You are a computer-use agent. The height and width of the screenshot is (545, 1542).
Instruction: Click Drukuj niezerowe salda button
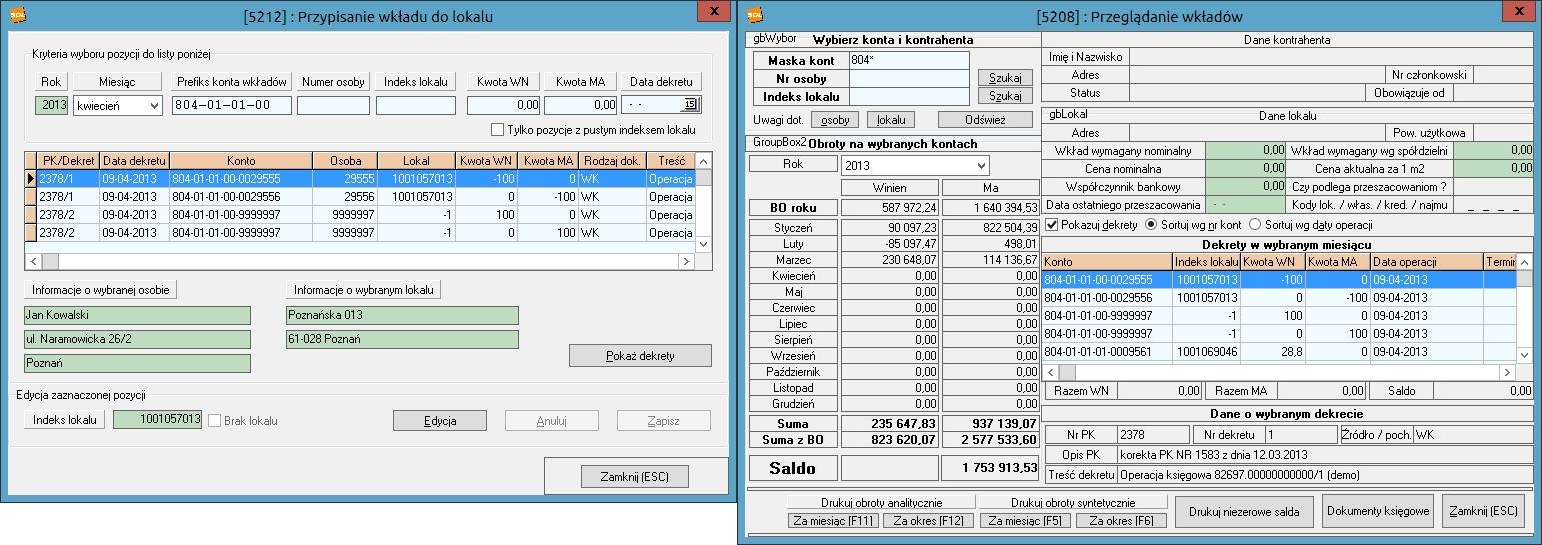pos(1244,511)
